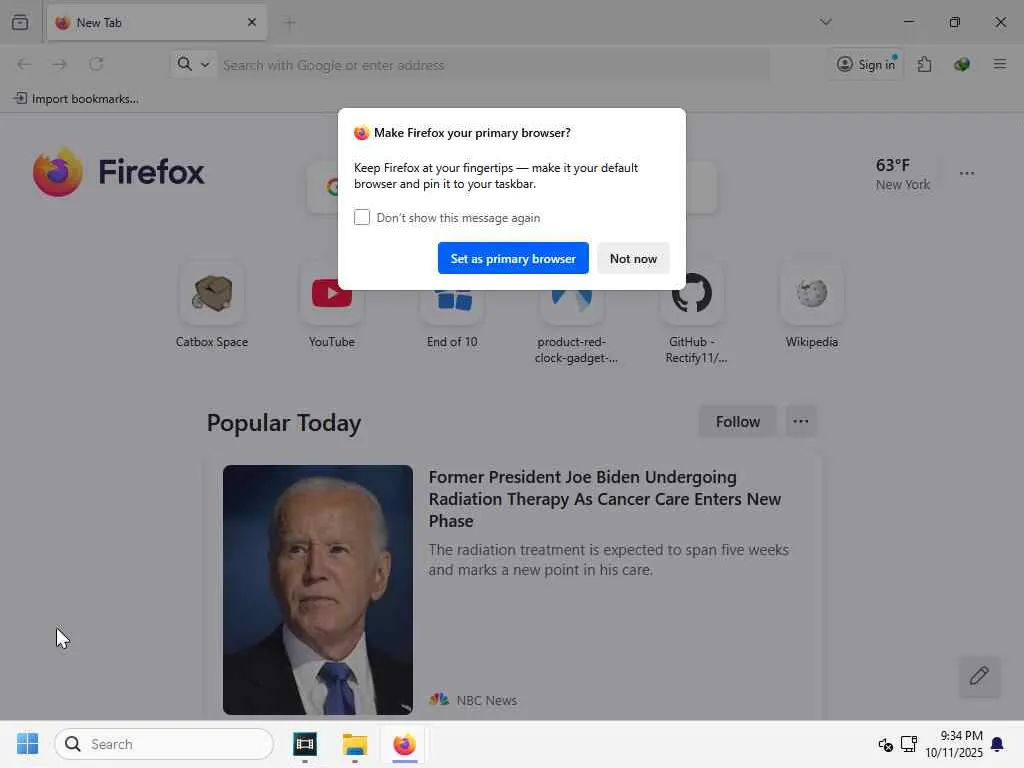Open notifications bell icon

pyautogui.click(x=997, y=744)
